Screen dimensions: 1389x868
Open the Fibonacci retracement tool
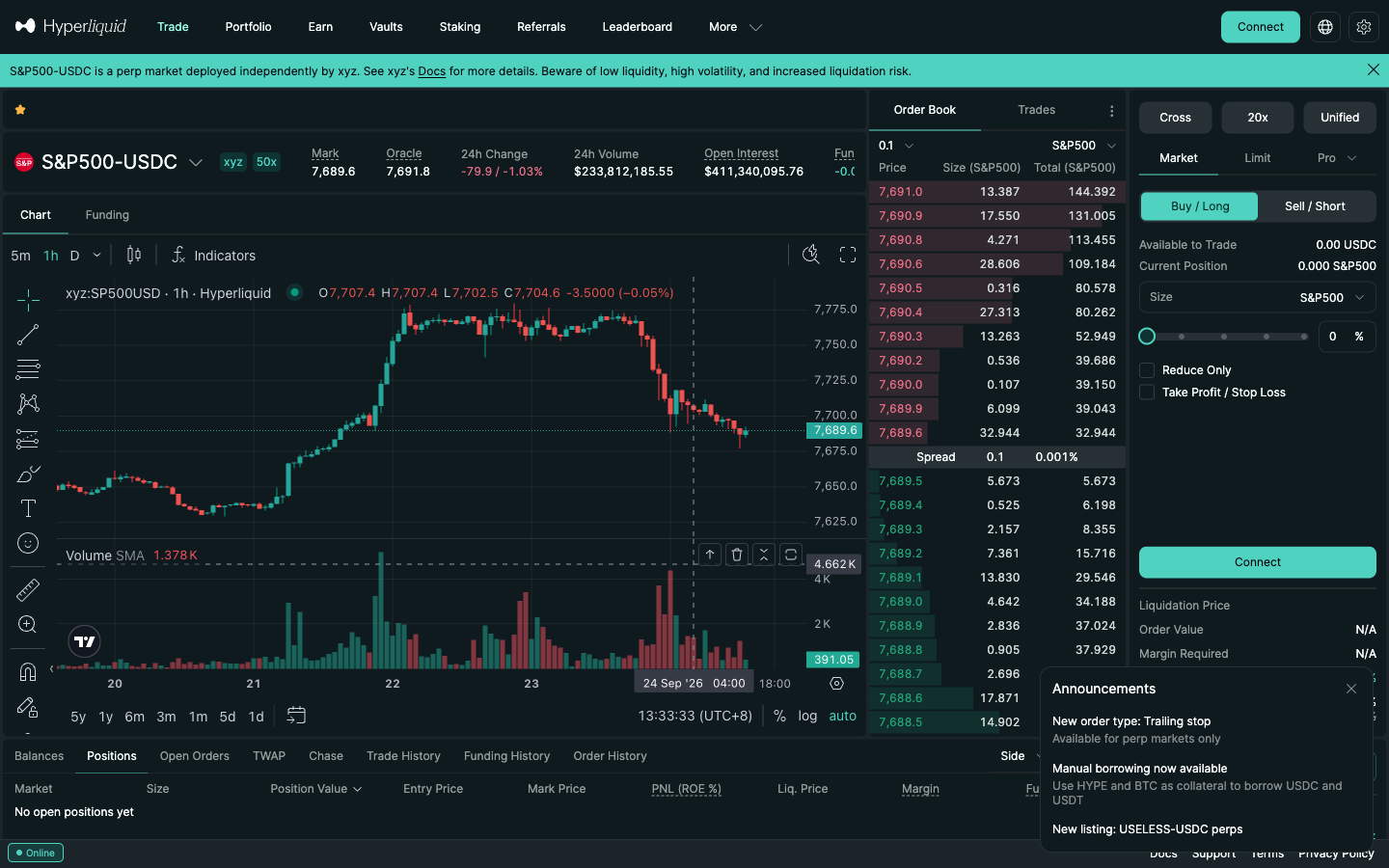(x=28, y=369)
